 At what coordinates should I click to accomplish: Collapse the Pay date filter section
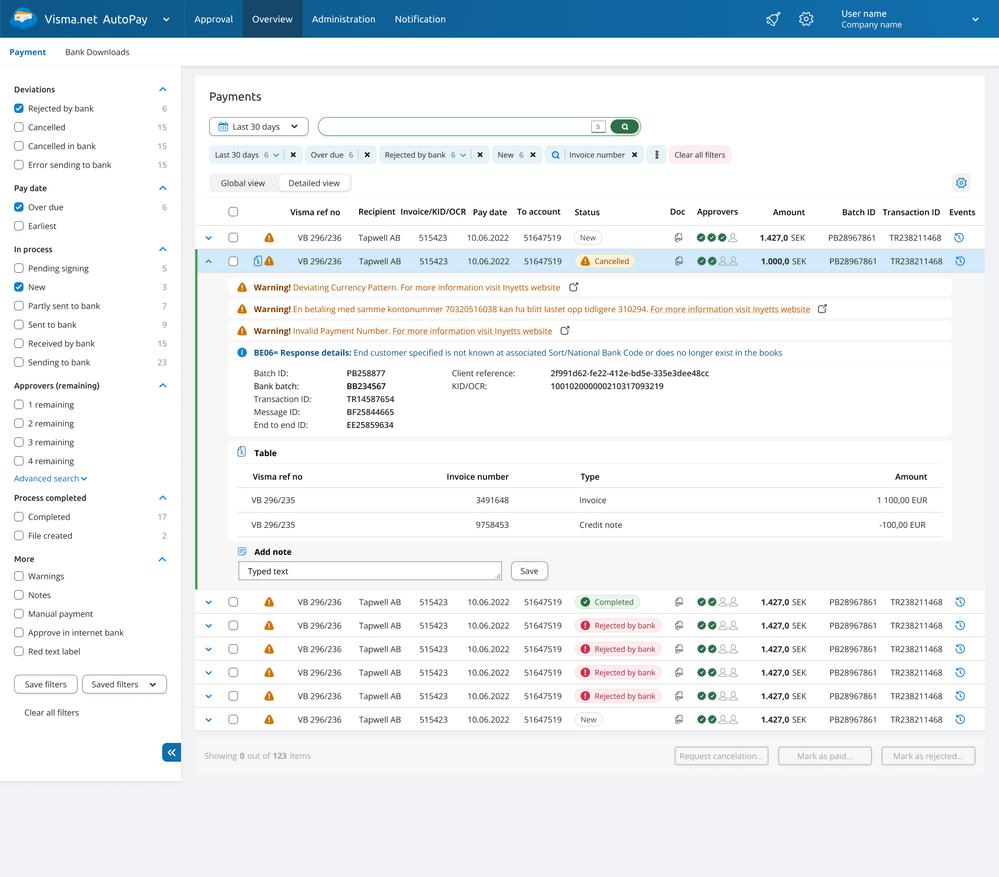tap(162, 188)
